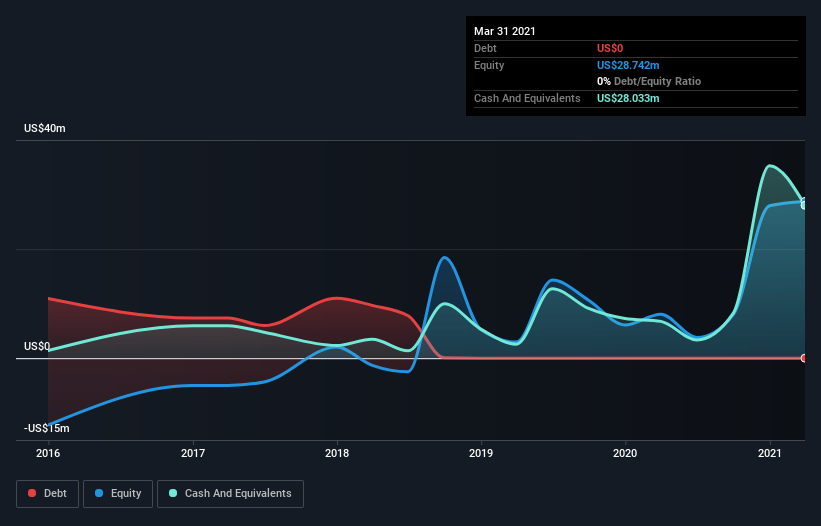Select the 2018 x-axis label
The width and height of the screenshot is (821, 526).
point(337,453)
